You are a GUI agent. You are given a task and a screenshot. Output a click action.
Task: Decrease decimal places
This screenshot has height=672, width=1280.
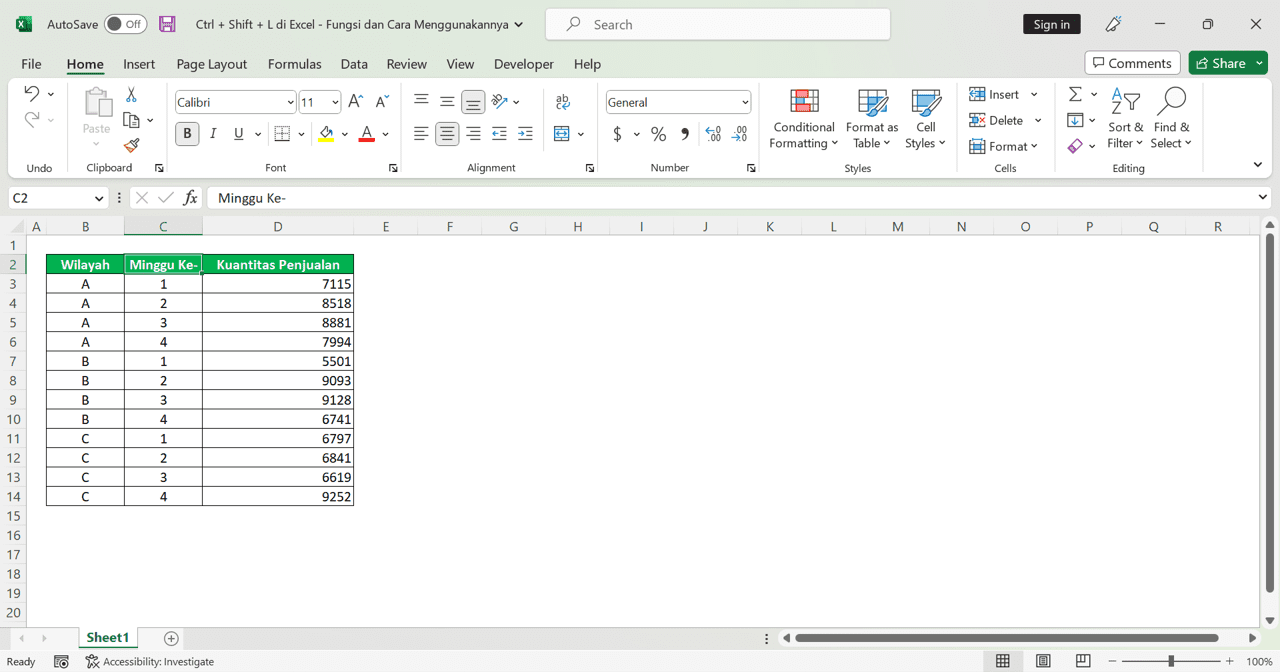pos(740,134)
